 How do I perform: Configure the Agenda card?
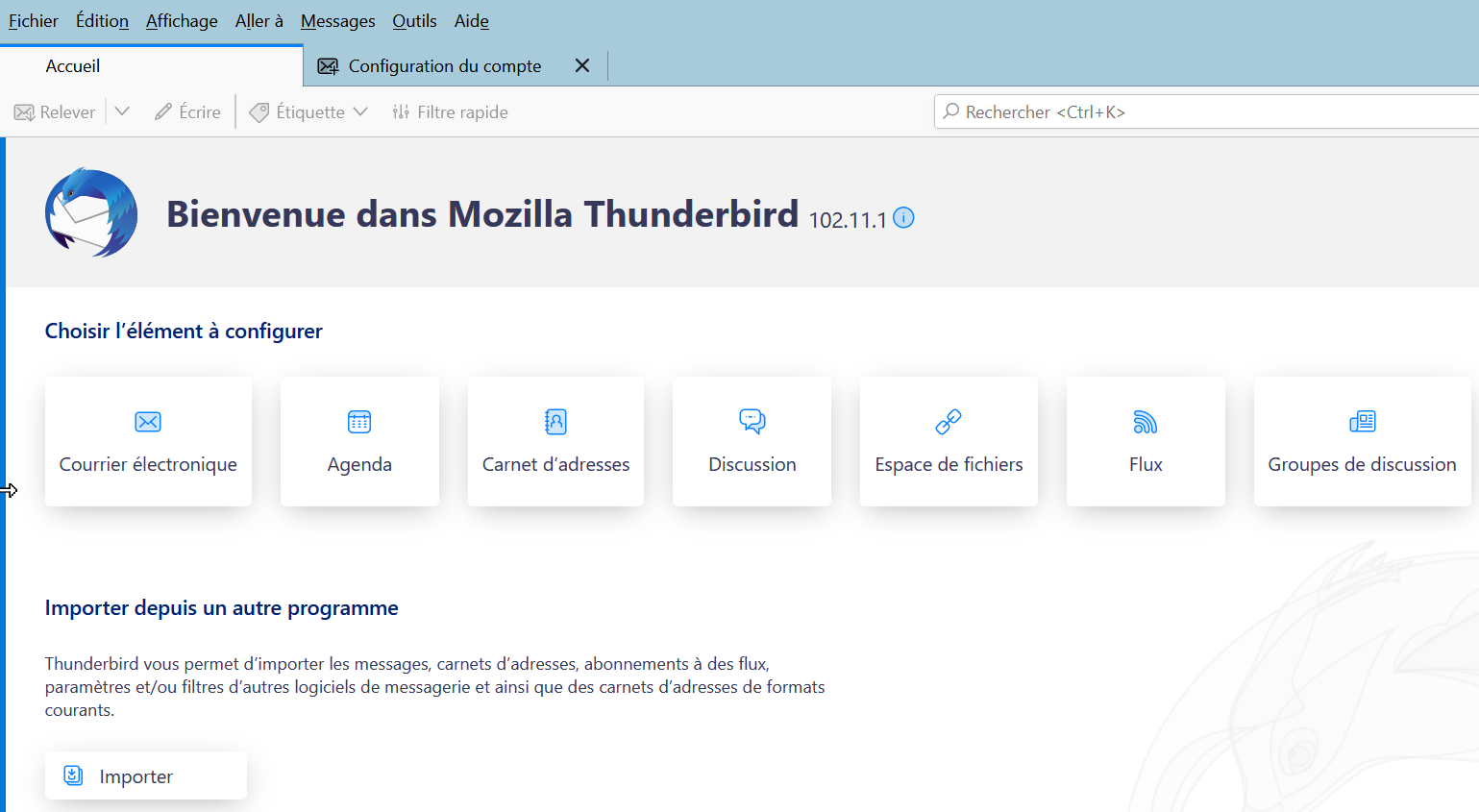point(359,441)
